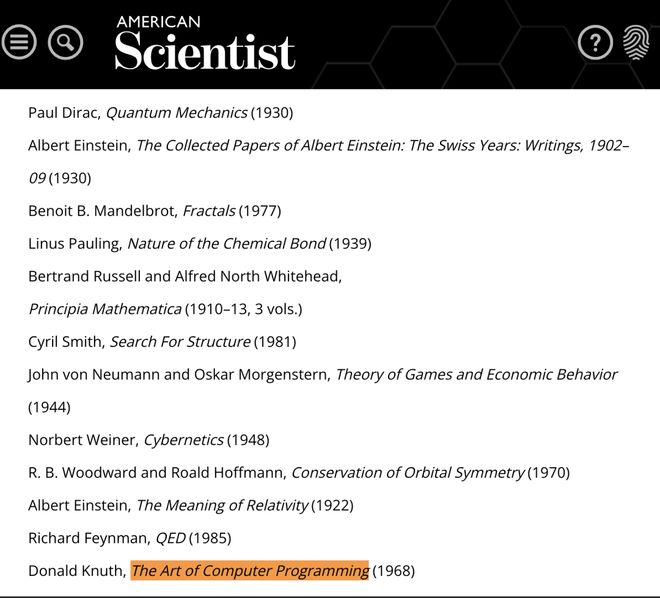Click the Collected Papers of Albert Einstein title
The width and height of the screenshot is (660, 598).
[x=380, y=146]
